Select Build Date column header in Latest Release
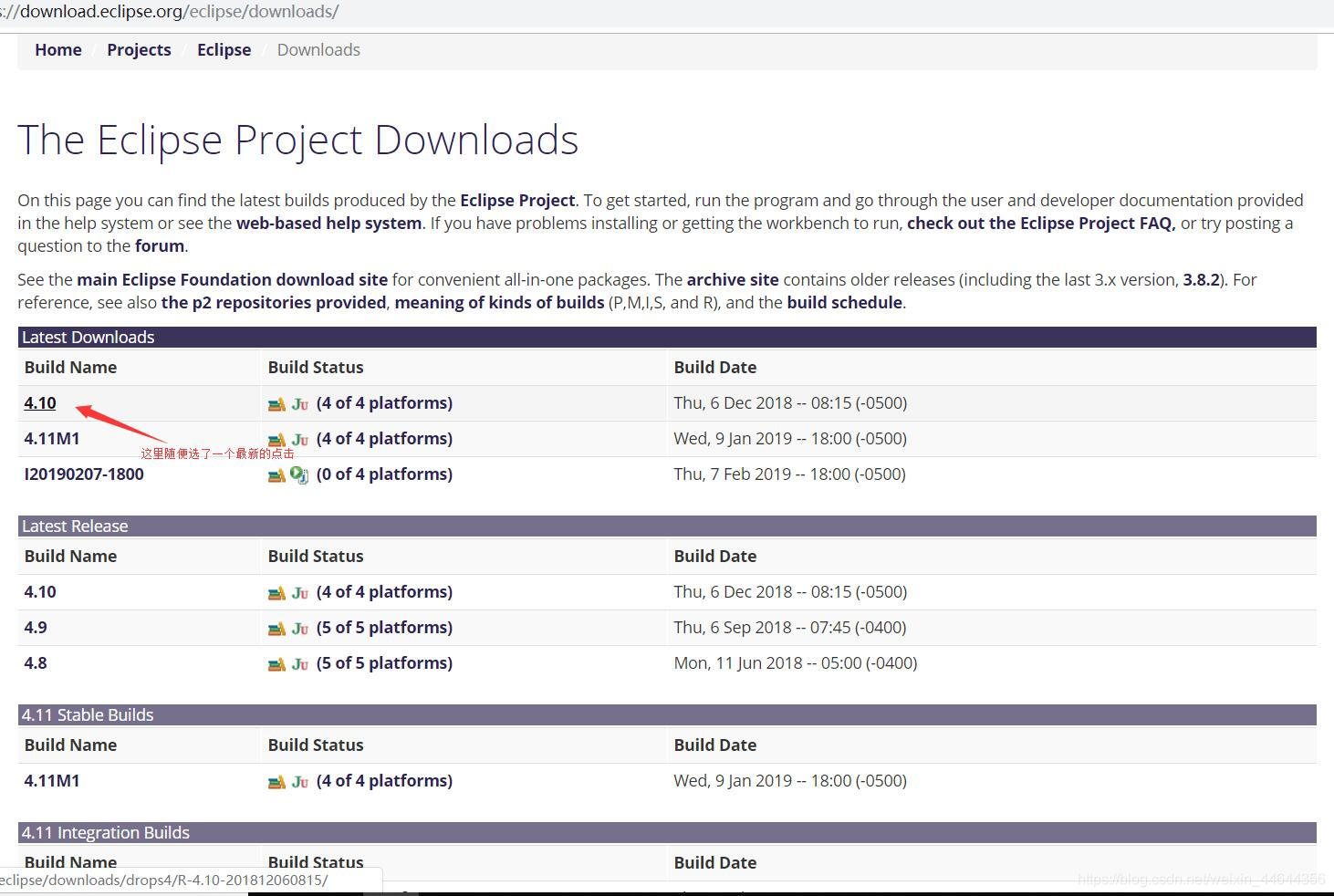1334x896 pixels. pyautogui.click(x=715, y=556)
